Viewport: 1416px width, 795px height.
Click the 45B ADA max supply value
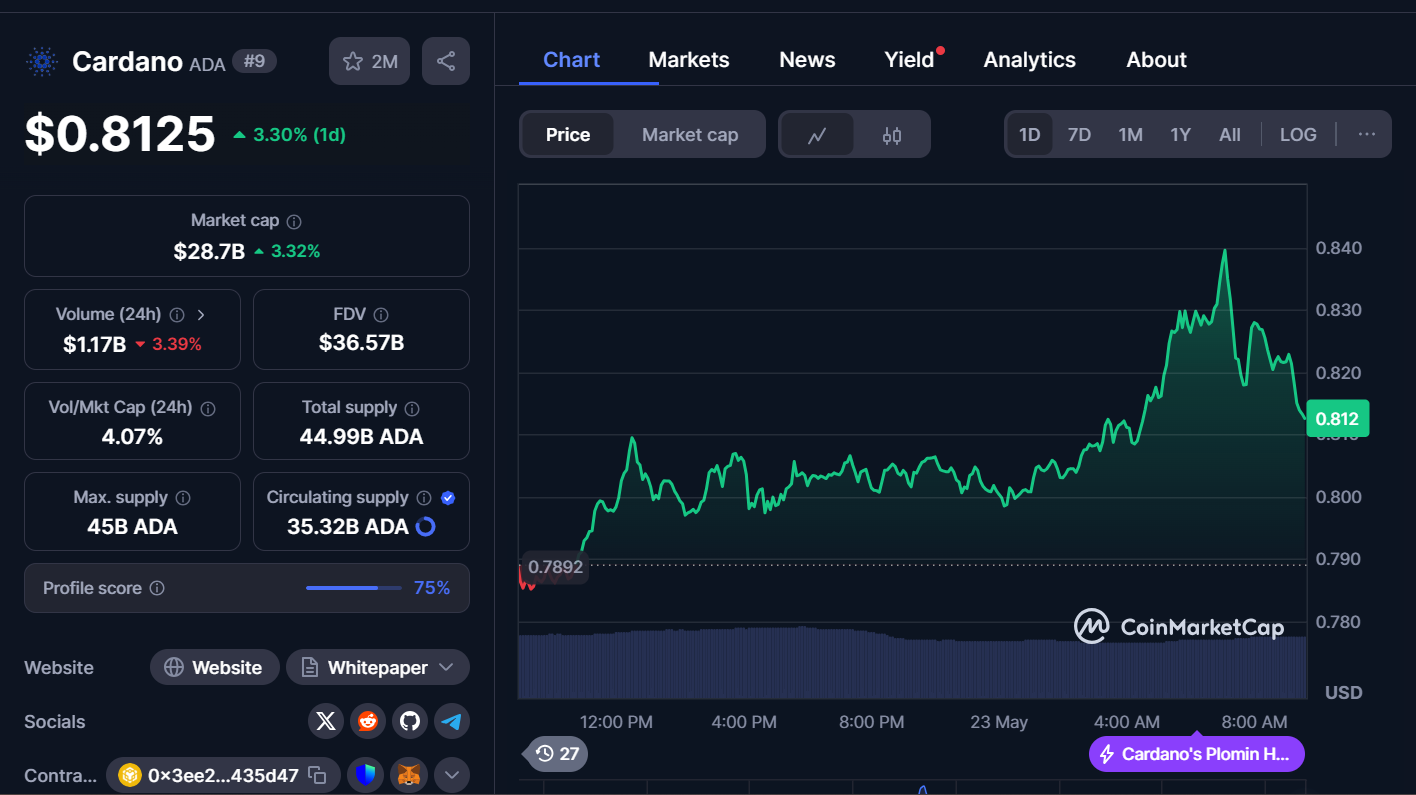pos(132,527)
